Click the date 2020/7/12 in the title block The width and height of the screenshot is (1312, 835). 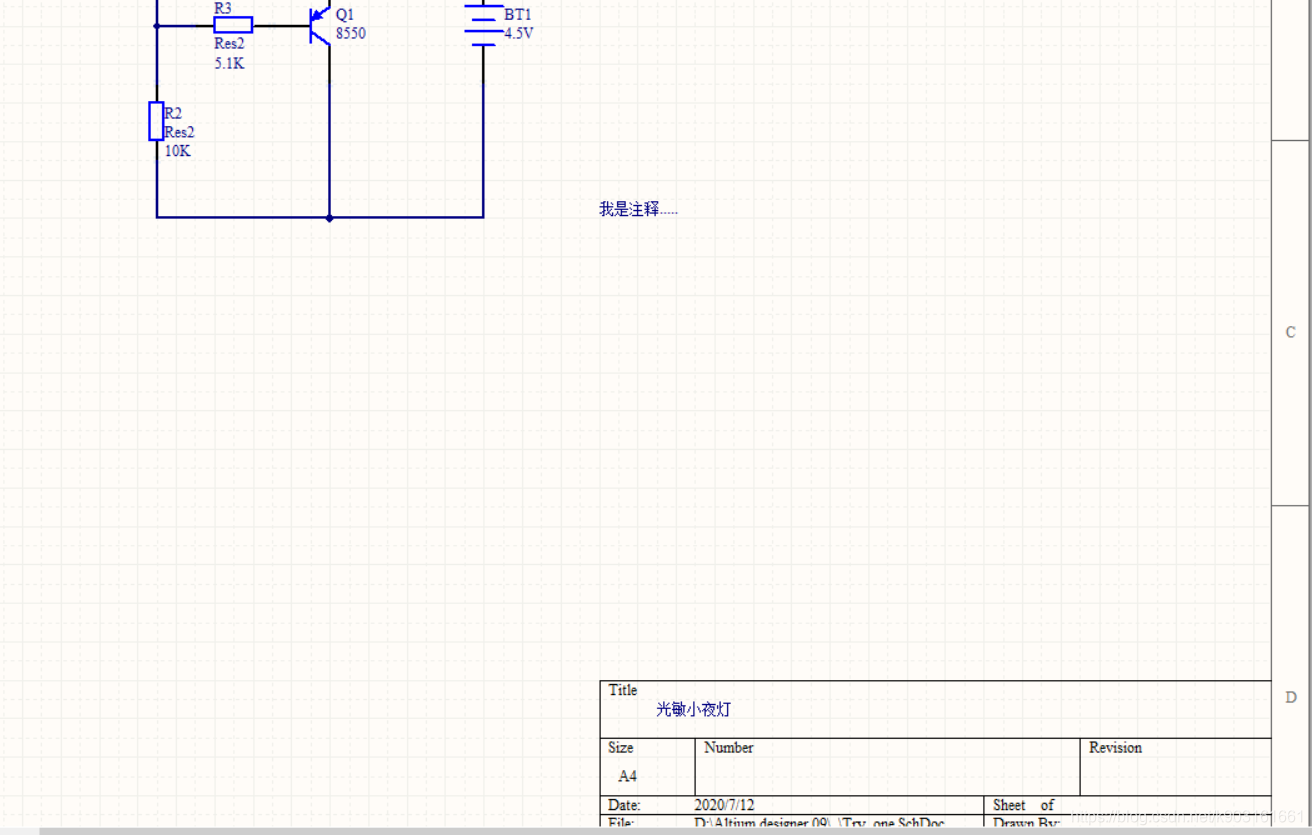724,805
